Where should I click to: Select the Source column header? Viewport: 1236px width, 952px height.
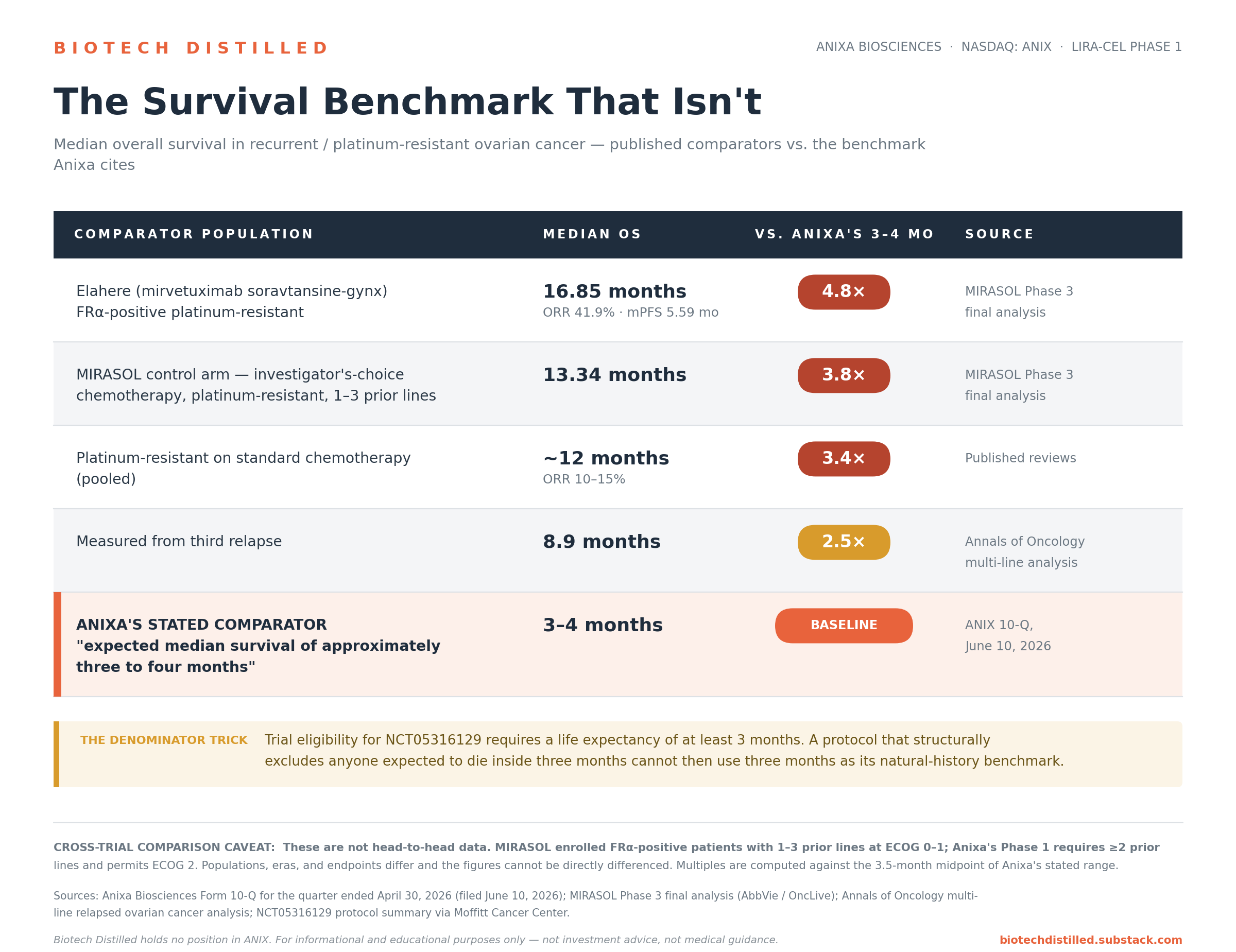tap(1000, 234)
